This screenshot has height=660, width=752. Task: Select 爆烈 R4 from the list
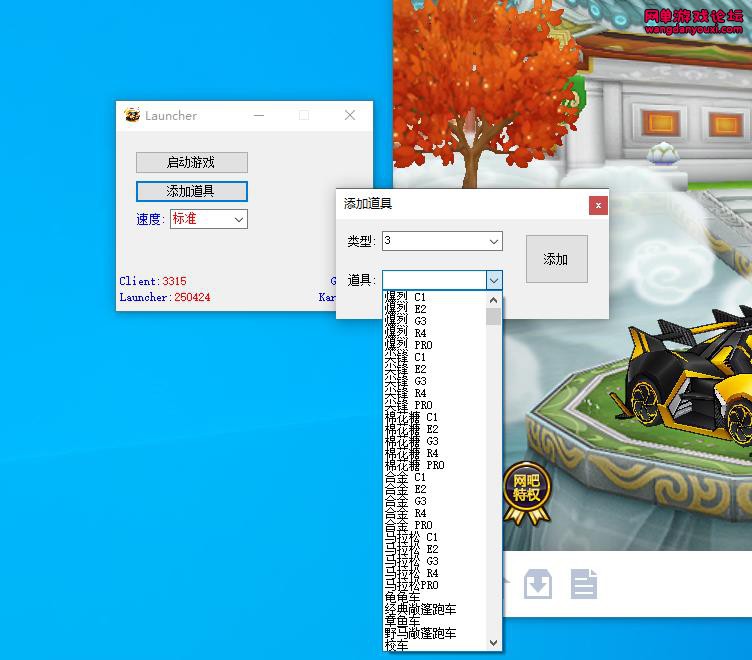[x=435, y=333]
